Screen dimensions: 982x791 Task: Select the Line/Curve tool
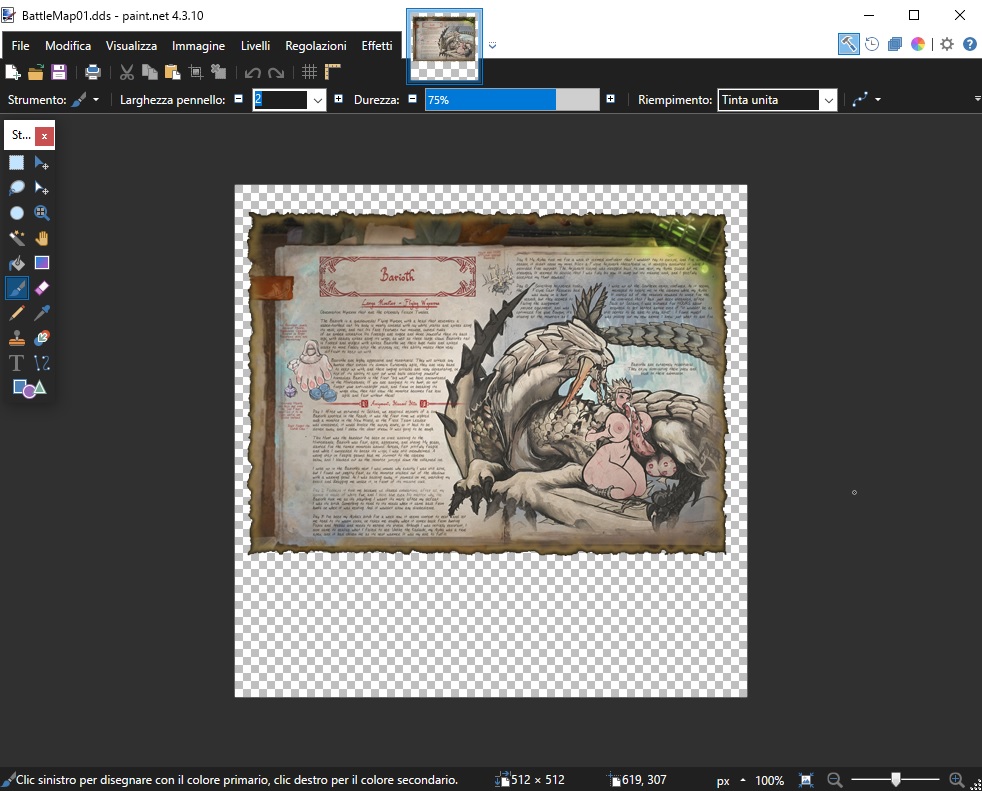(x=41, y=363)
